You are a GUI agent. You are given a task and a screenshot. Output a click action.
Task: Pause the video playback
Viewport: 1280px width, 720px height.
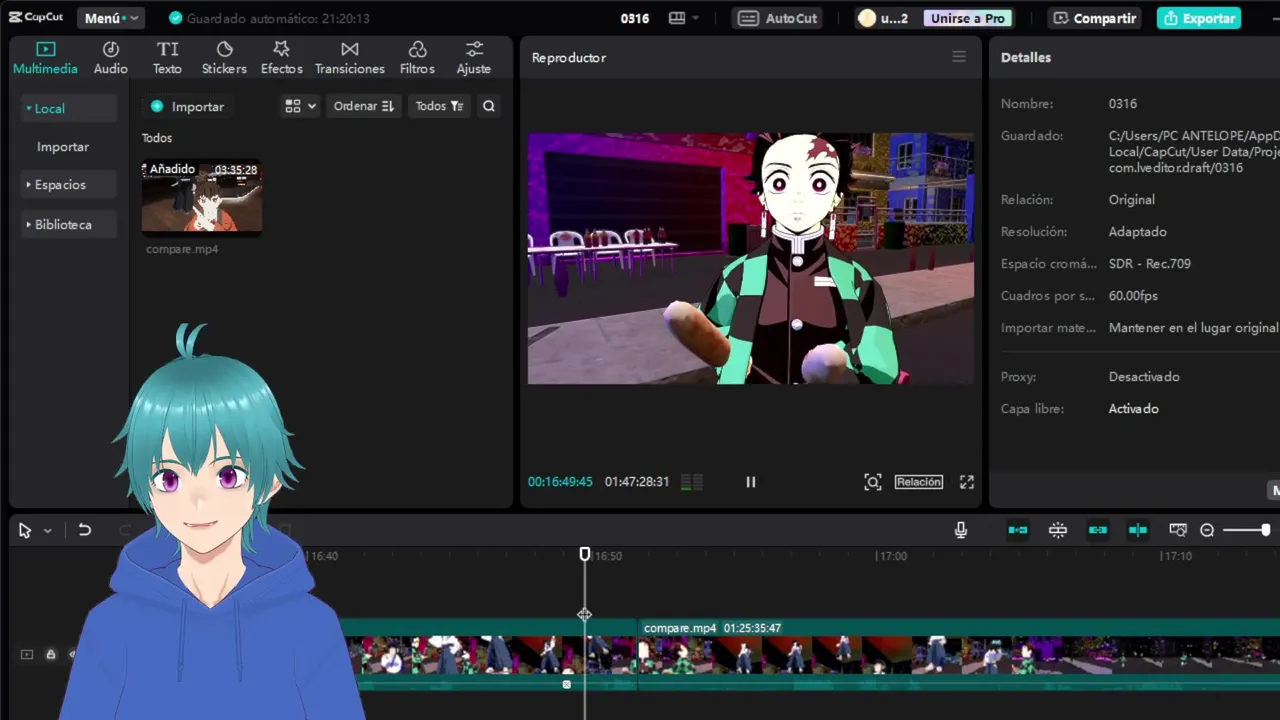pyautogui.click(x=750, y=482)
